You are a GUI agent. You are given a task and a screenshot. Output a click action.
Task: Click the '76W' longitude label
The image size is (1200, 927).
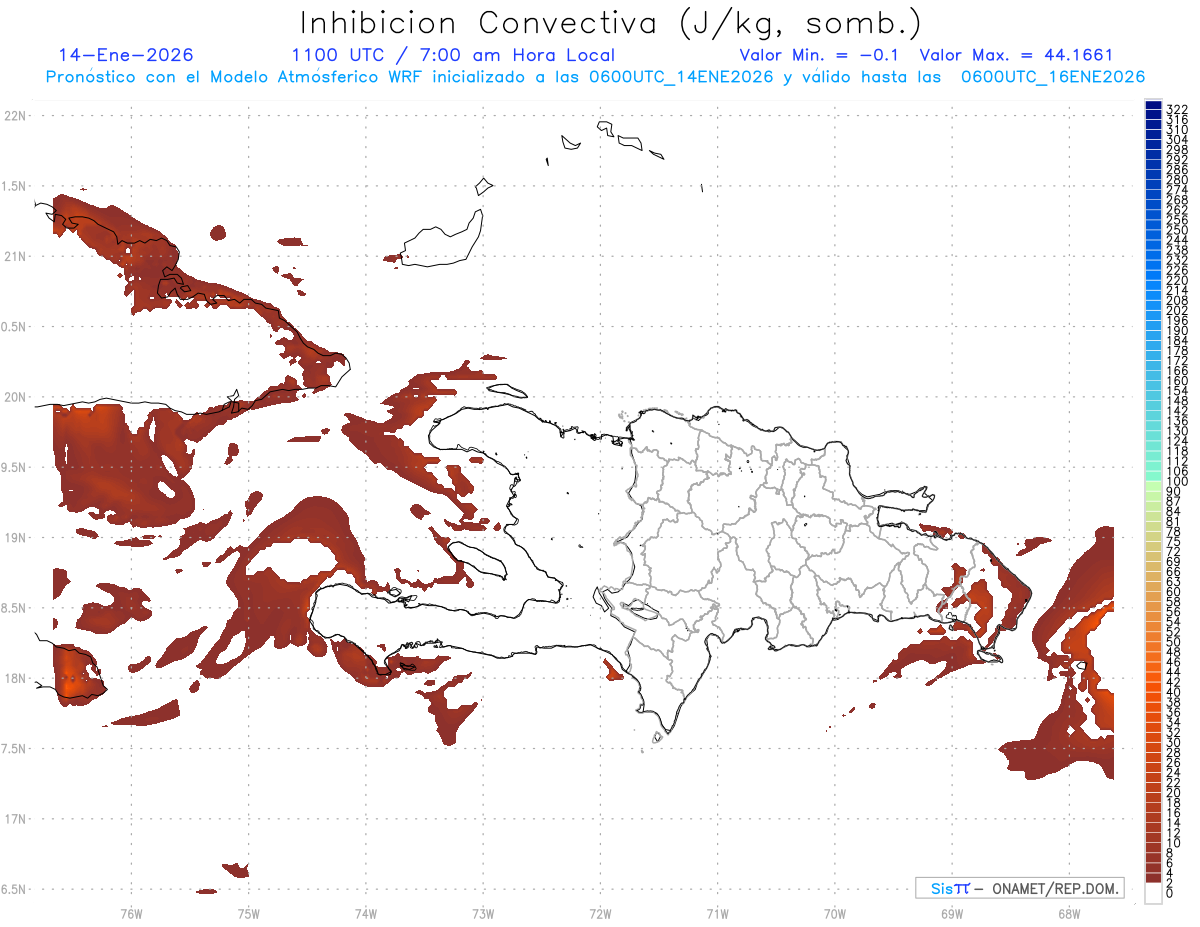click(x=131, y=913)
